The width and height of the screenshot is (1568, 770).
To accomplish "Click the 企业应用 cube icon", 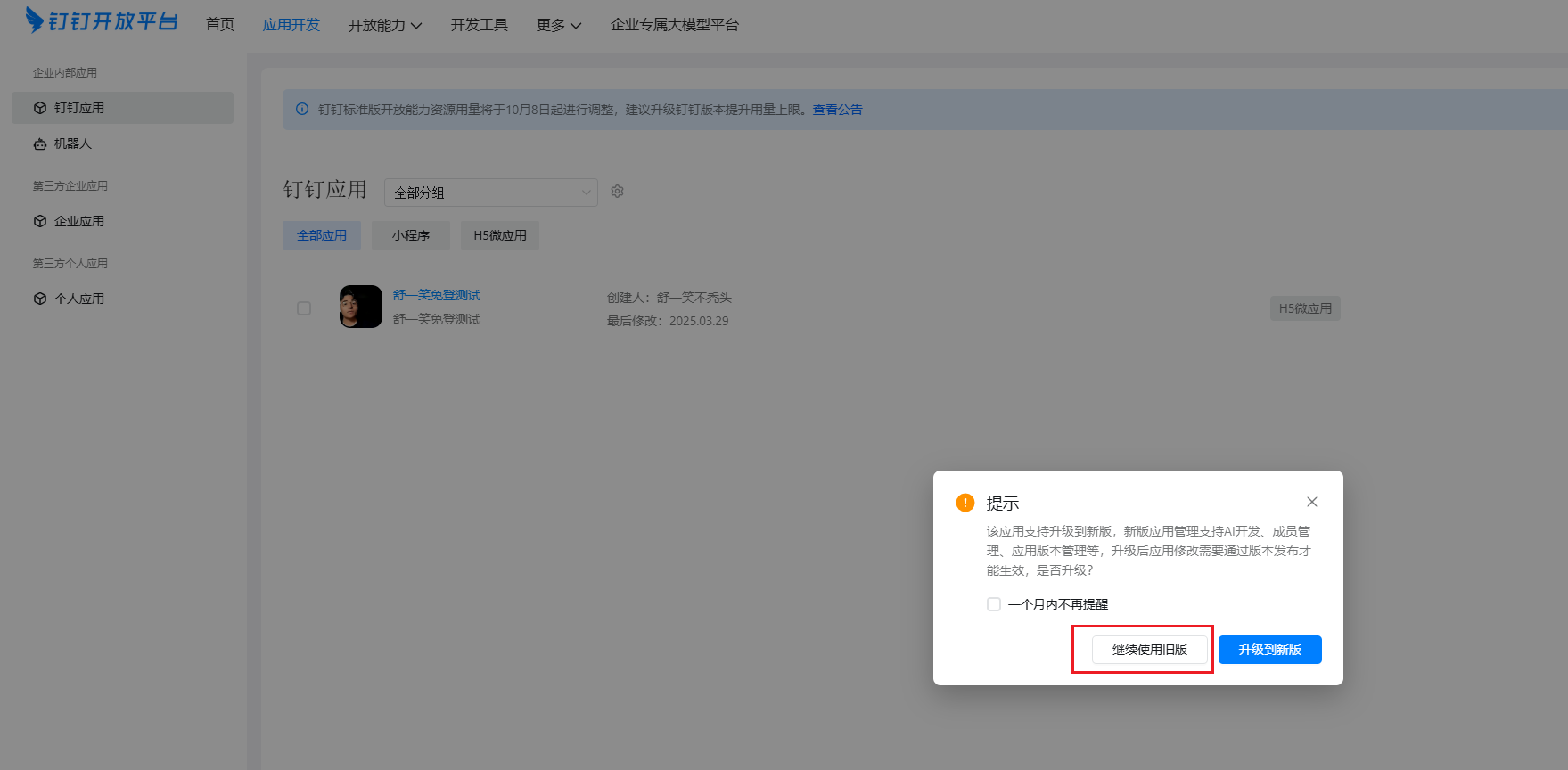I will pyautogui.click(x=40, y=221).
